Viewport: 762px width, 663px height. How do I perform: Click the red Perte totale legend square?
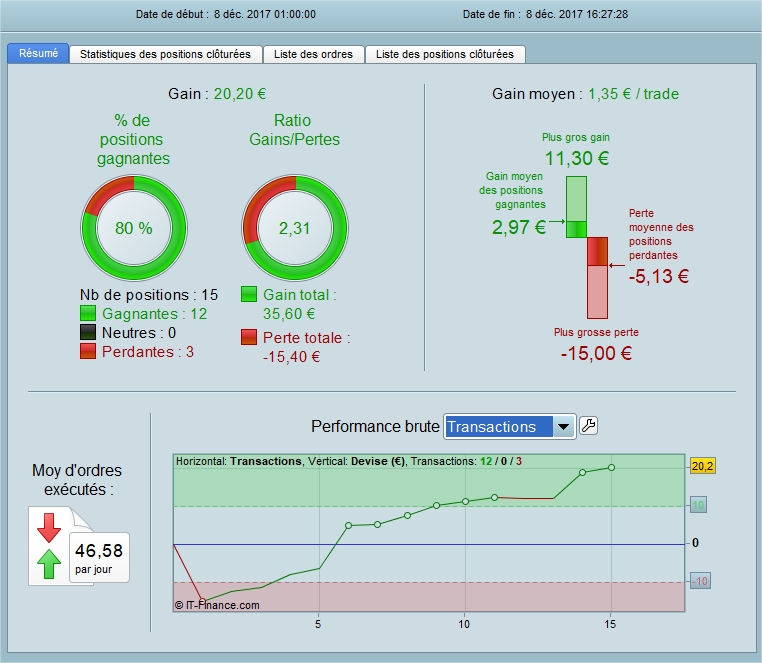pos(249,337)
